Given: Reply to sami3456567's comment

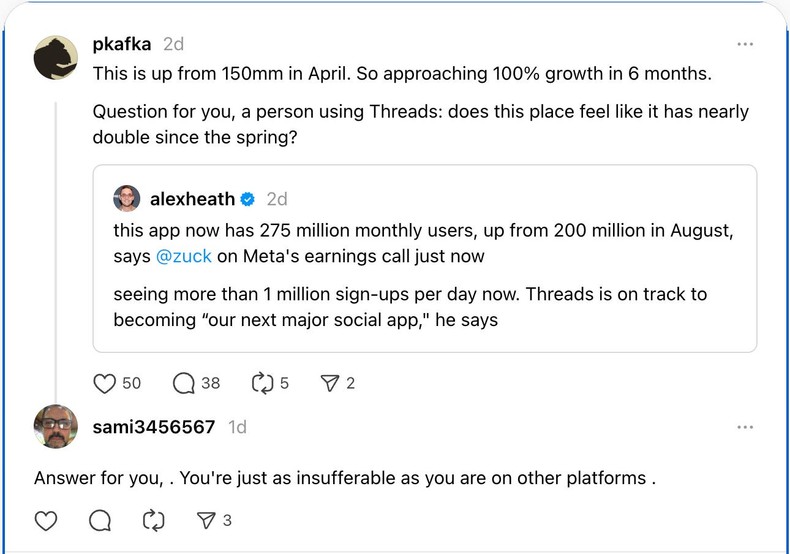Looking at the screenshot, I should point(100,520).
